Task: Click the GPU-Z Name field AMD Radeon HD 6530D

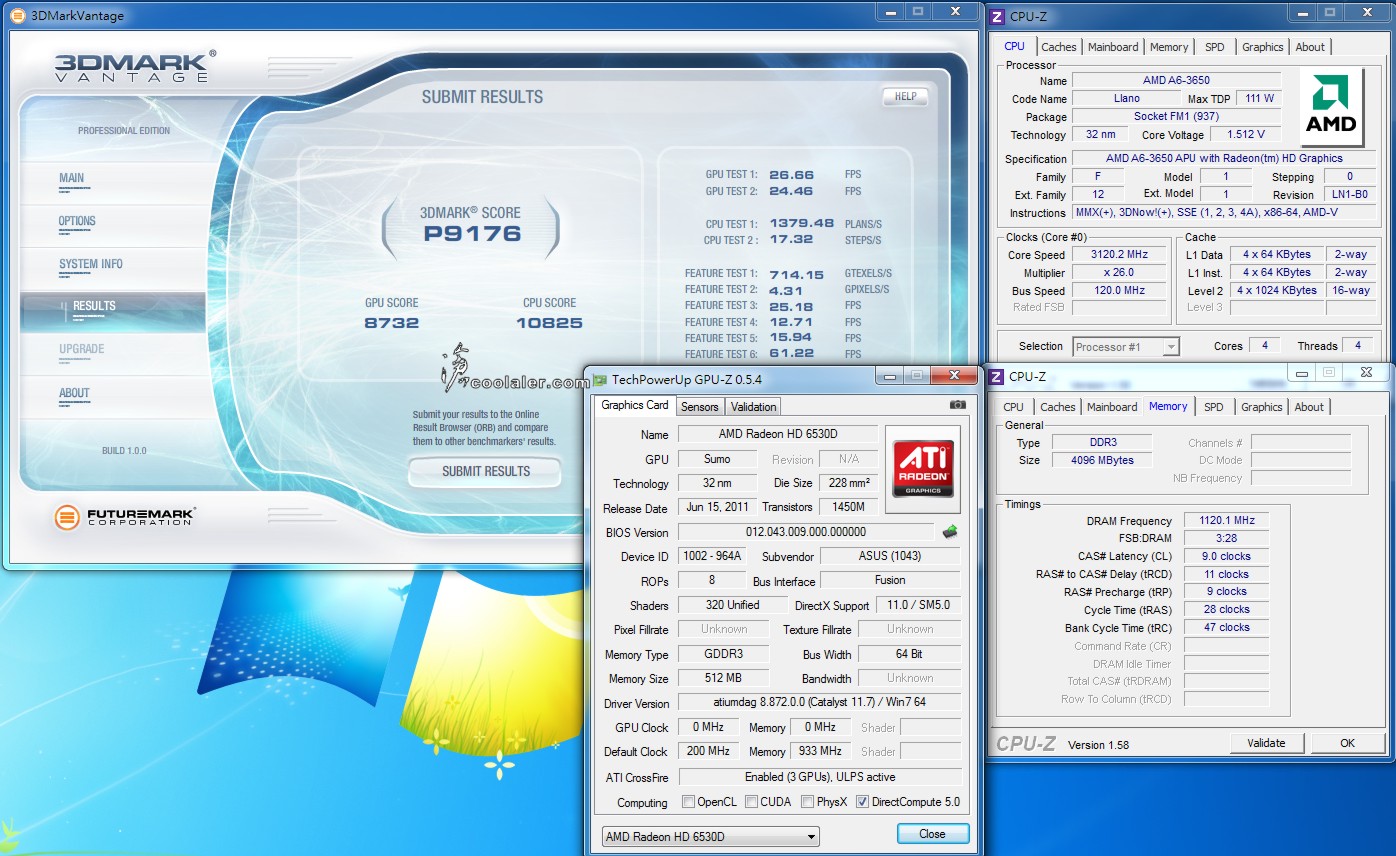Action: (778, 434)
